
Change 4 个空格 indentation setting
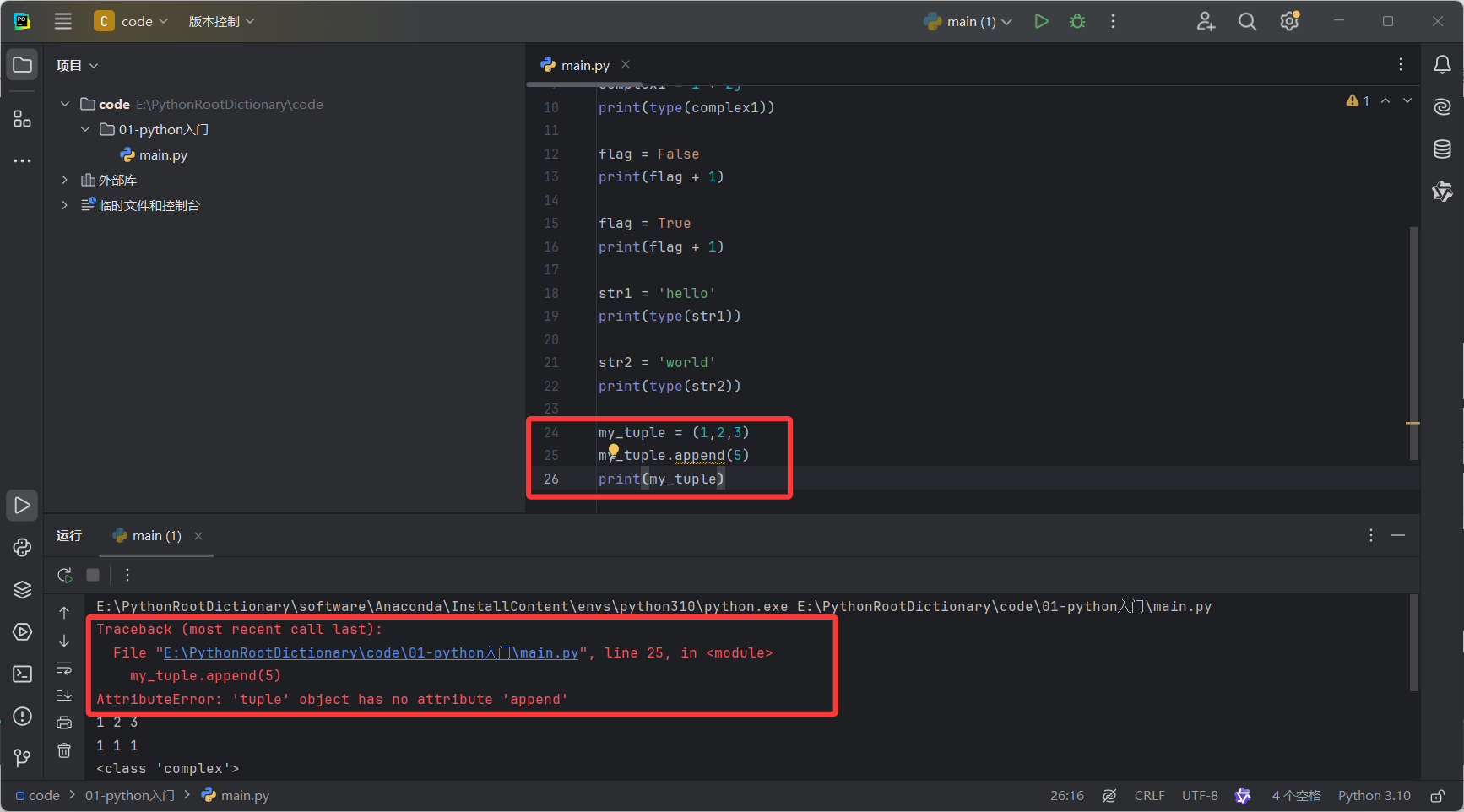point(1297,796)
